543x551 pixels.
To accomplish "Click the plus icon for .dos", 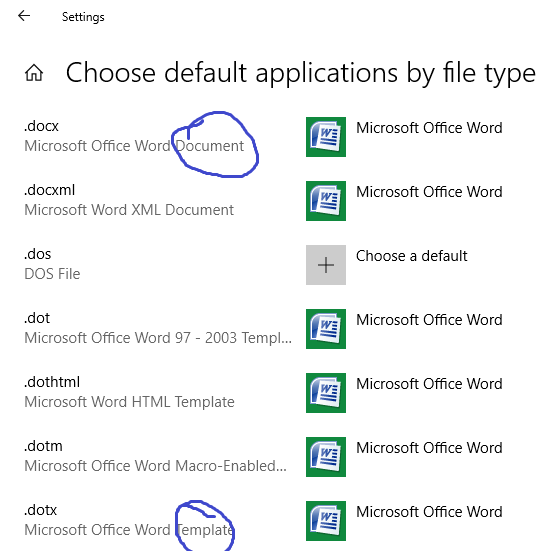I will point(326,265).
